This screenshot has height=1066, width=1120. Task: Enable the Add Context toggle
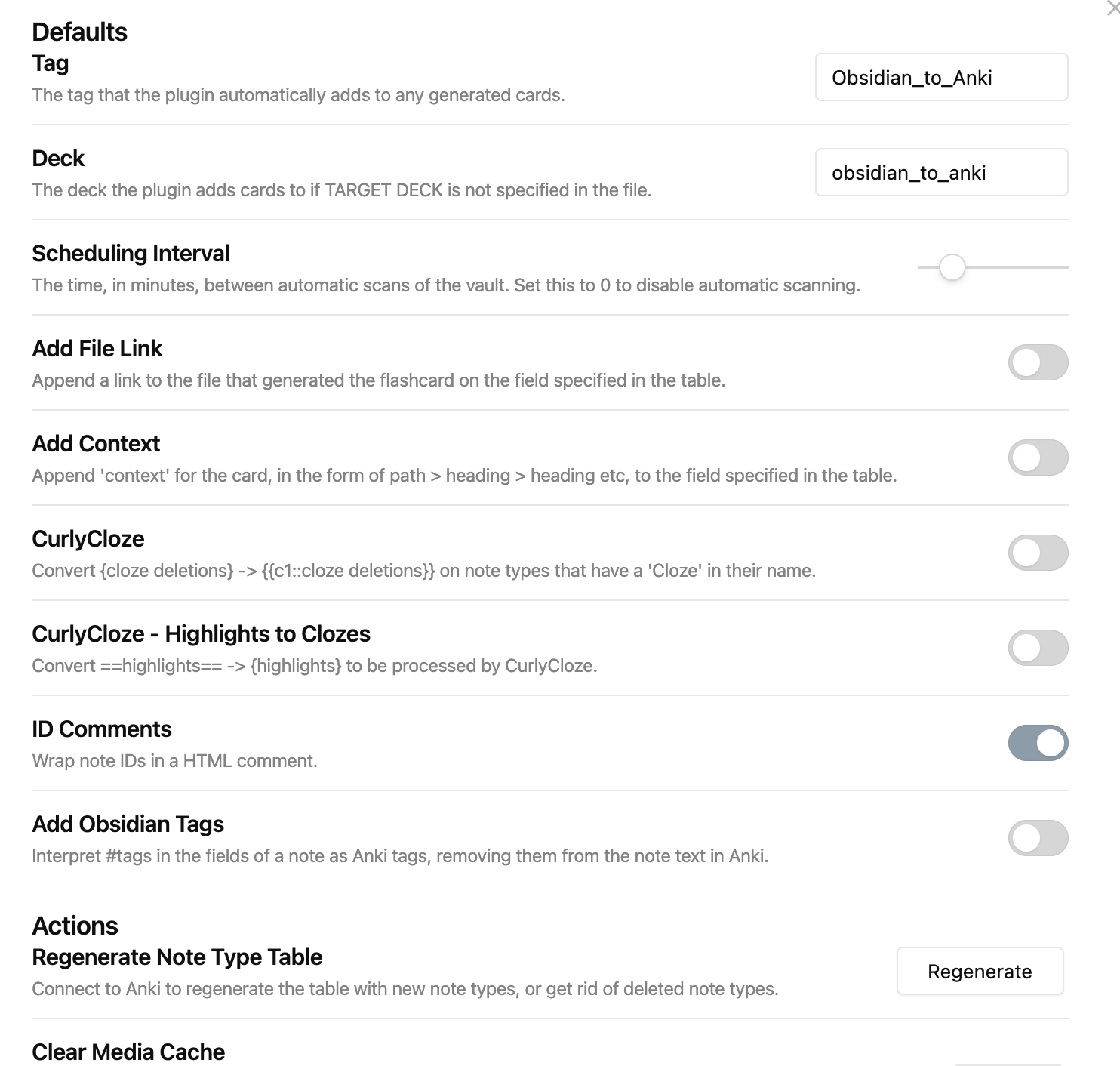pos(1038,458)
